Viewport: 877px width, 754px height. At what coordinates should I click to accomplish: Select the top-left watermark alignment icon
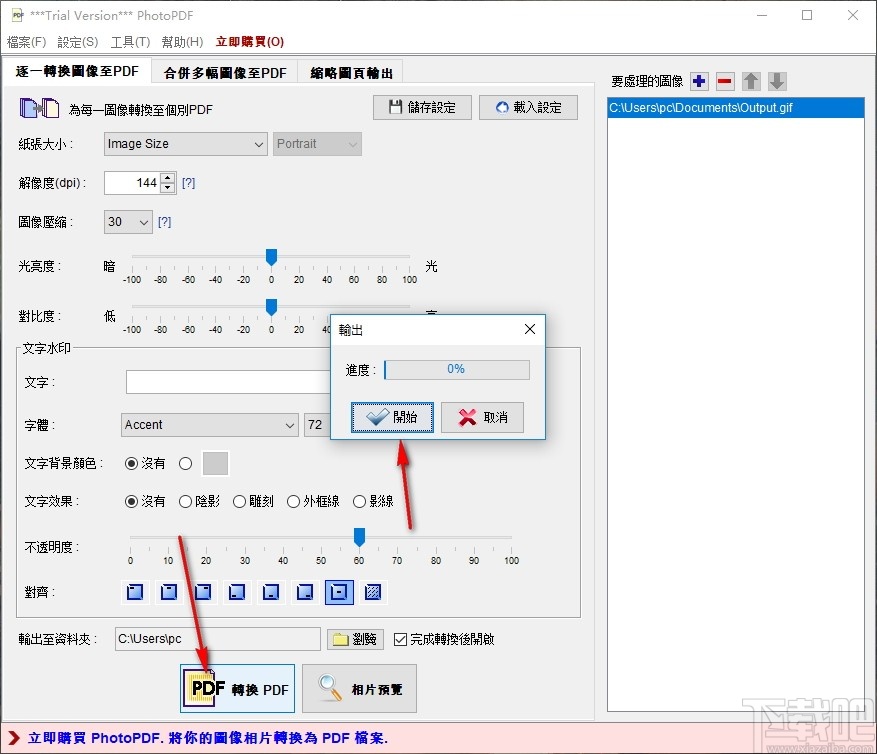(x=133, y=592)
